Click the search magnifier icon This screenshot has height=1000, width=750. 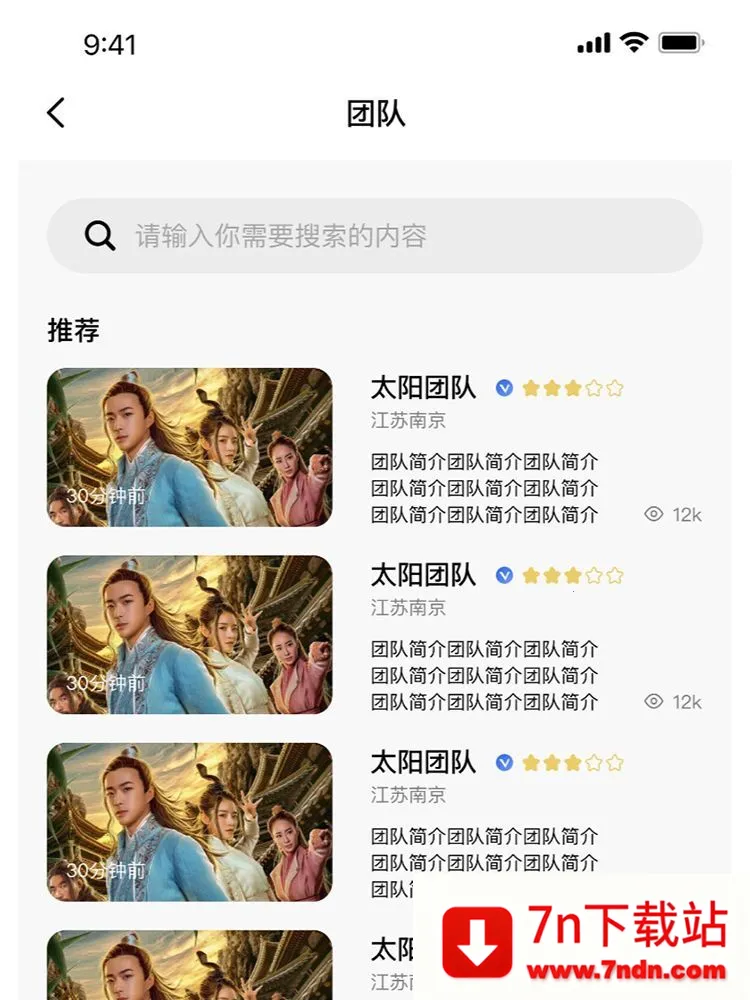click(100, 236)
